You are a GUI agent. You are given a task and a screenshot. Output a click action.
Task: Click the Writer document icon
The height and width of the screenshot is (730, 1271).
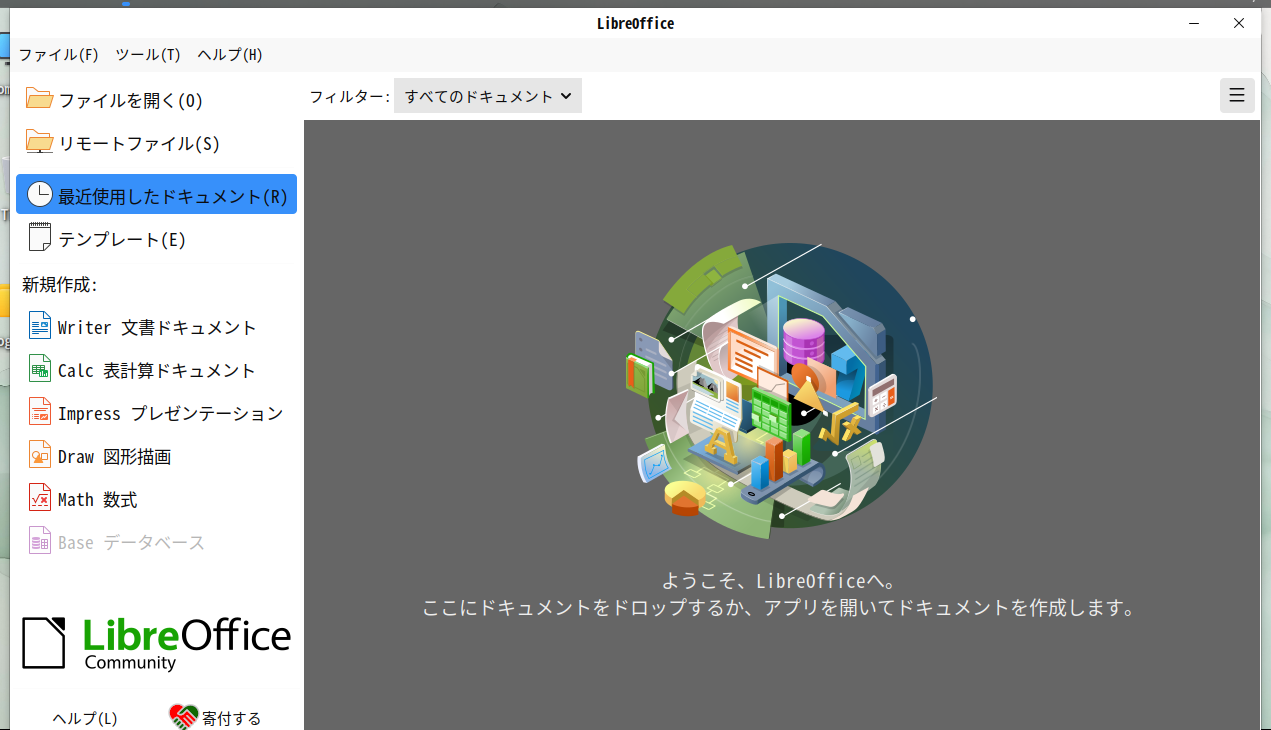39,326
